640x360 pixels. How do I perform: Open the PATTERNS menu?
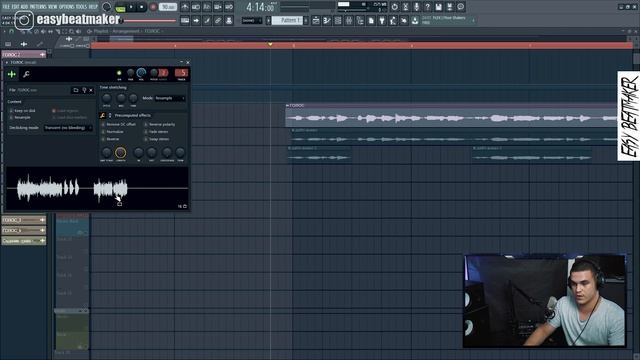pos(38,7)
